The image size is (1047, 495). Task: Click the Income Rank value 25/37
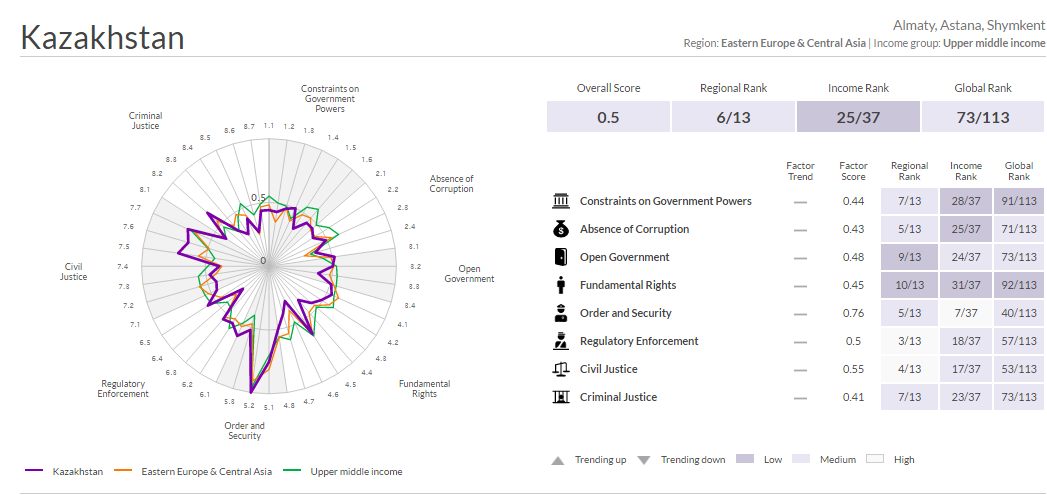pyautogui.click(x=858, y=118)
